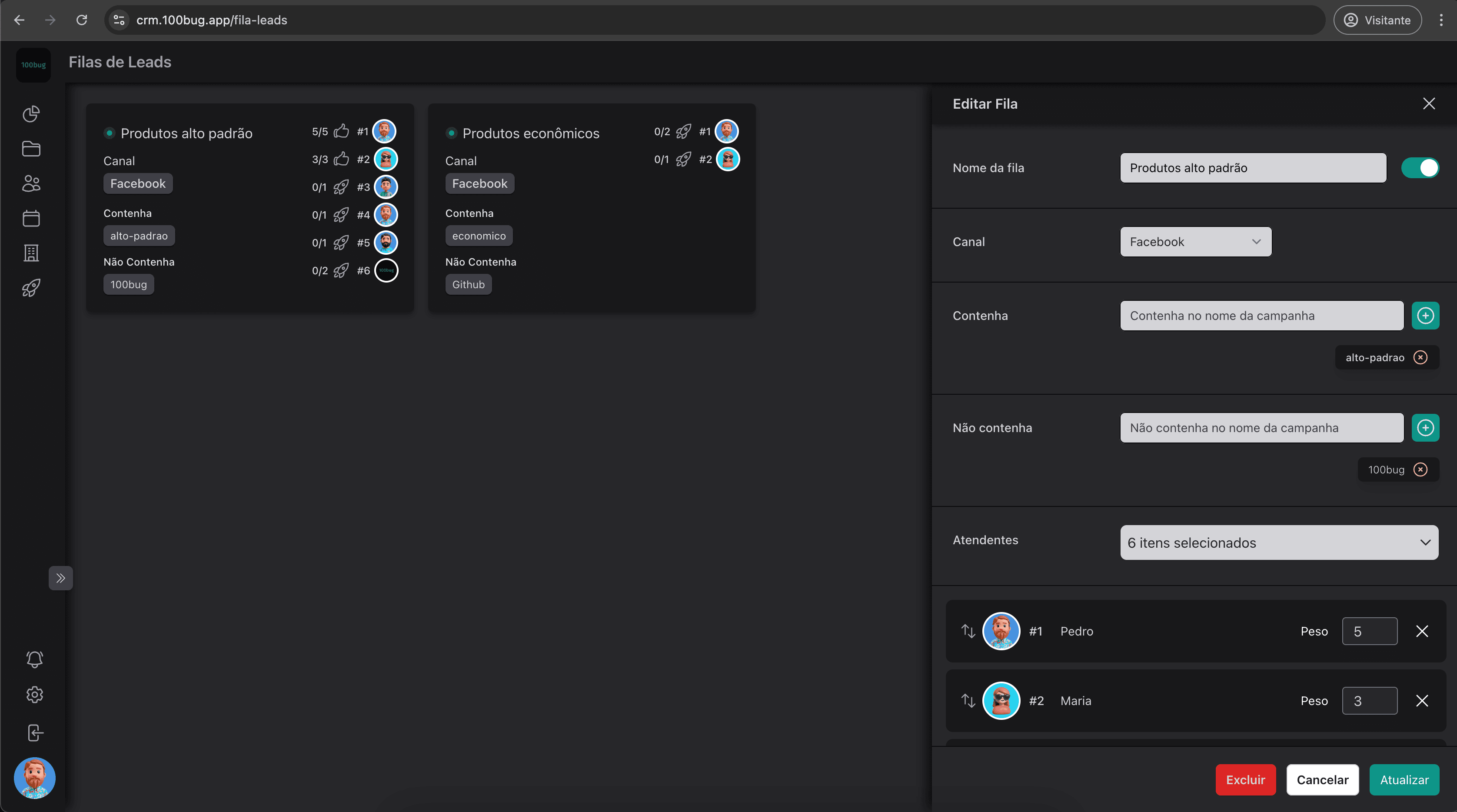Click Maria's avatar in attendants list
Image resolution: width=1457 pixels, height=812 pixels.
[1001, 701]
